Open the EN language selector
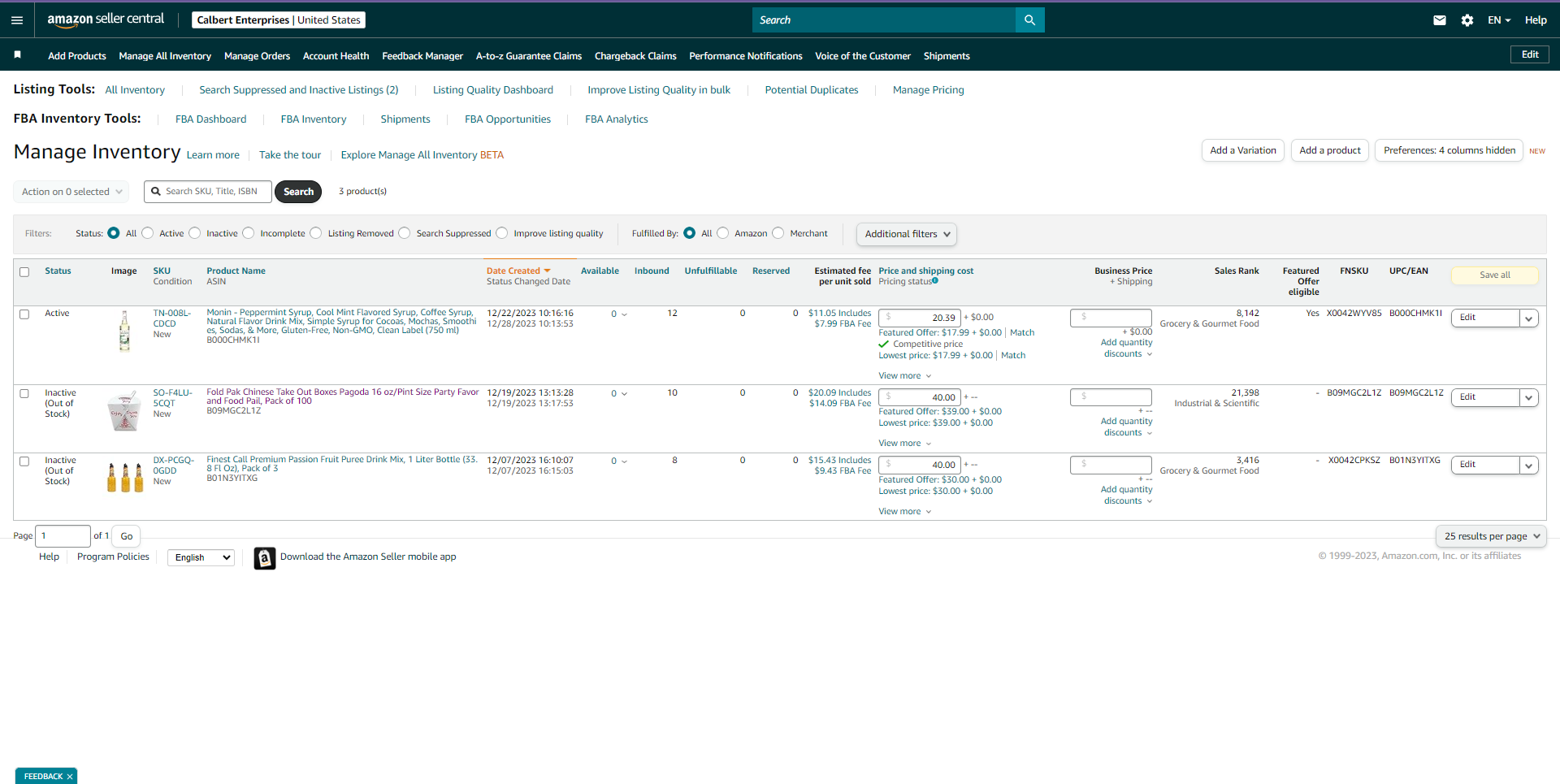 pyautogui.click(x=1499, y=20)
